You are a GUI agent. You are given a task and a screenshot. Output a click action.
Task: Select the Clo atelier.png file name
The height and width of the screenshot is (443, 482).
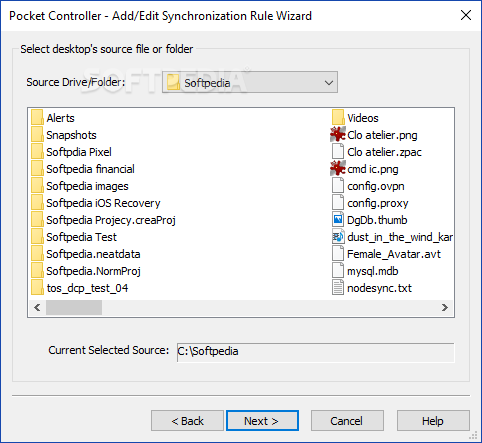(382, 135)
